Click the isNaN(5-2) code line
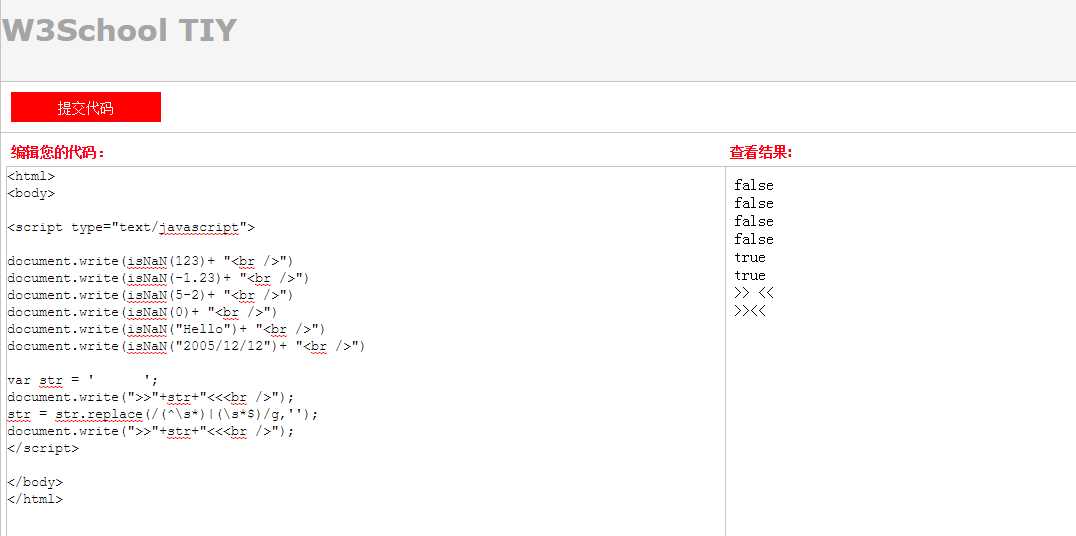 click(x=150, y=295)
